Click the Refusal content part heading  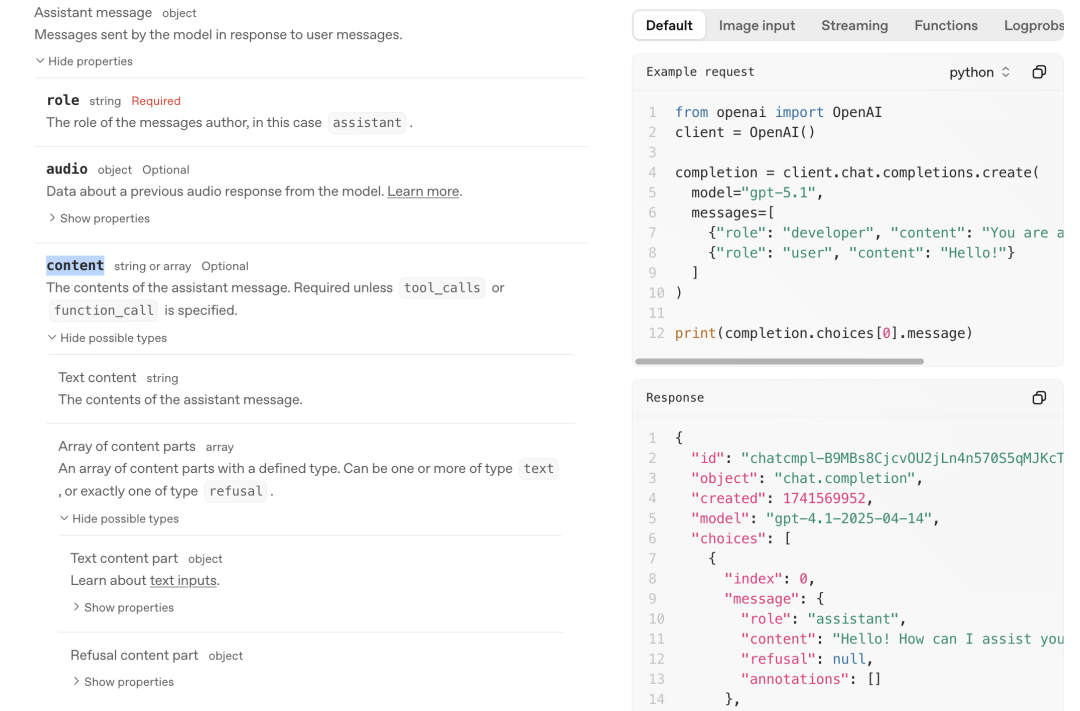pyautogui.click(x=134, y=655)
